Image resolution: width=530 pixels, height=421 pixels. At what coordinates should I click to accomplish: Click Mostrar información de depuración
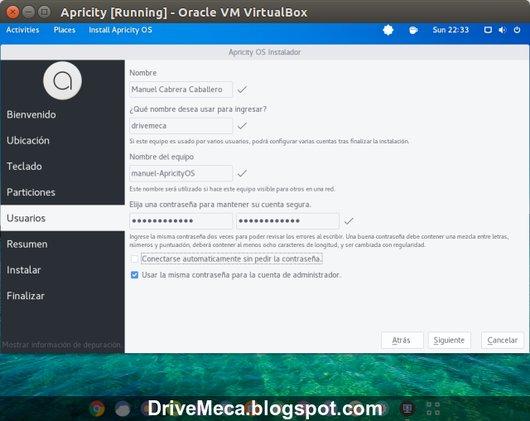(61, 345)
